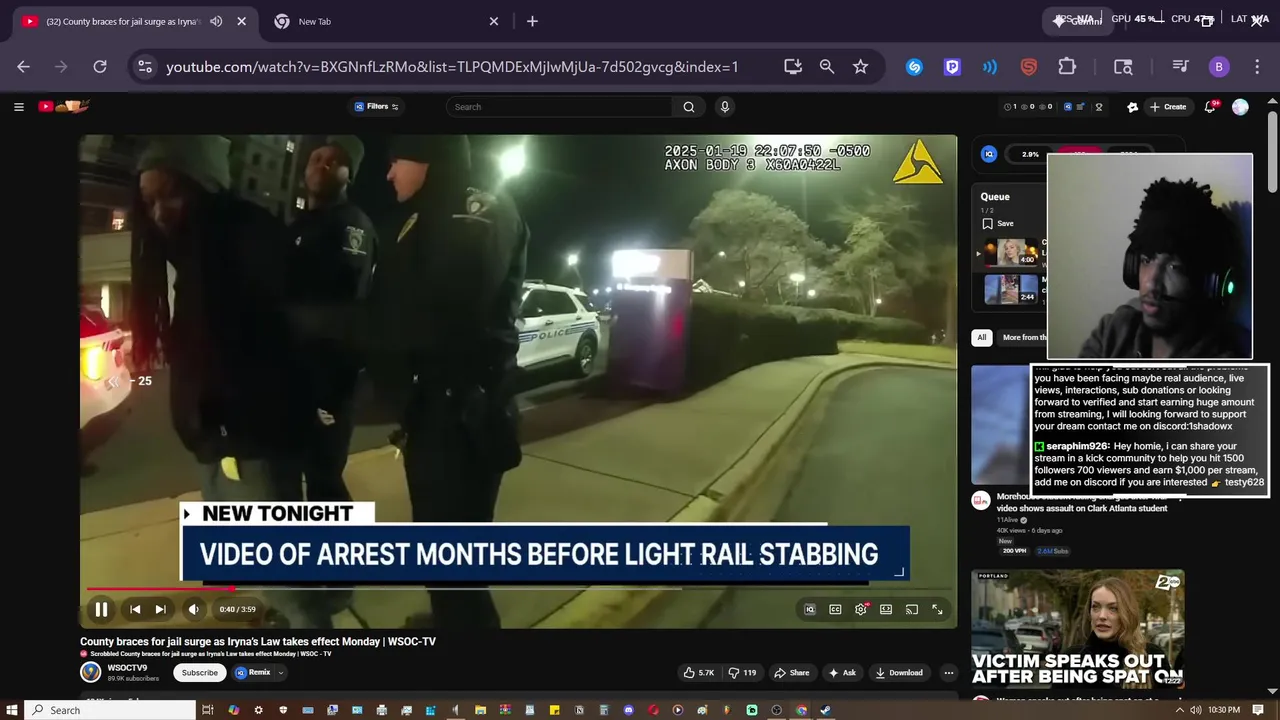Share this video
The height and width of the screenshot is (720, 1280).
click(792, 672)
